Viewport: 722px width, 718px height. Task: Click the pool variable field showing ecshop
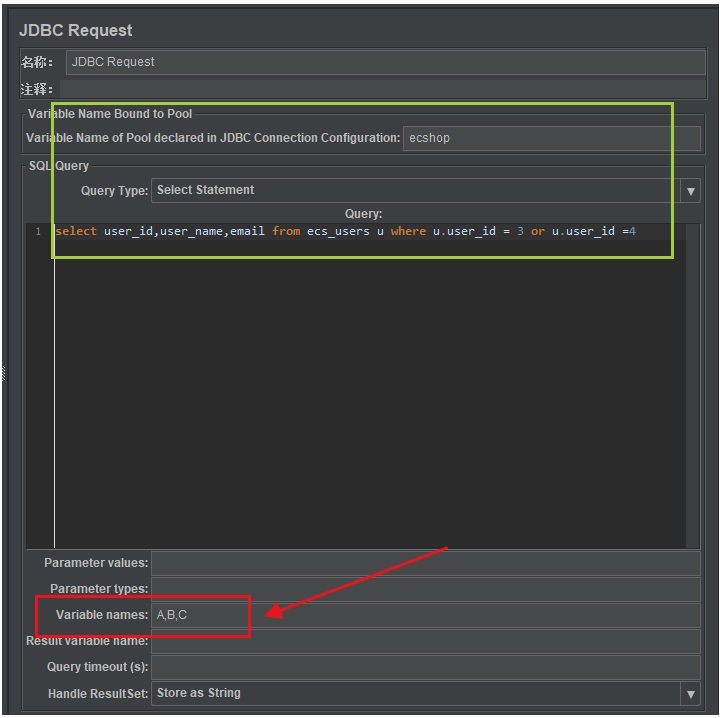(x=537, y=138)
